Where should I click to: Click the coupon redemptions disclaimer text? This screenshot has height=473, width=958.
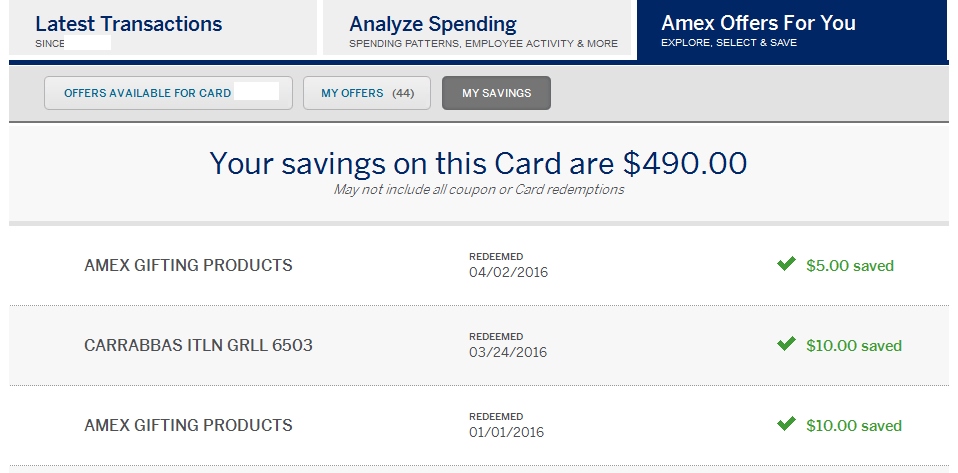(x=478, y=189)
